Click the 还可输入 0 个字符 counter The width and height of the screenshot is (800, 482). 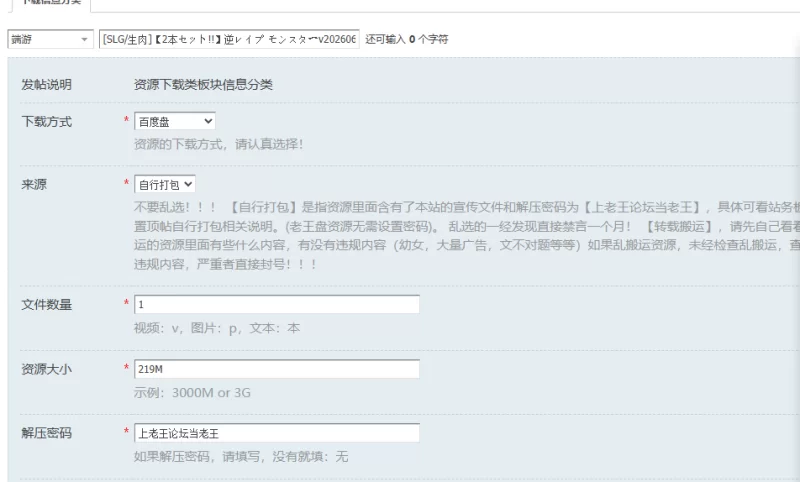(407, 39)
